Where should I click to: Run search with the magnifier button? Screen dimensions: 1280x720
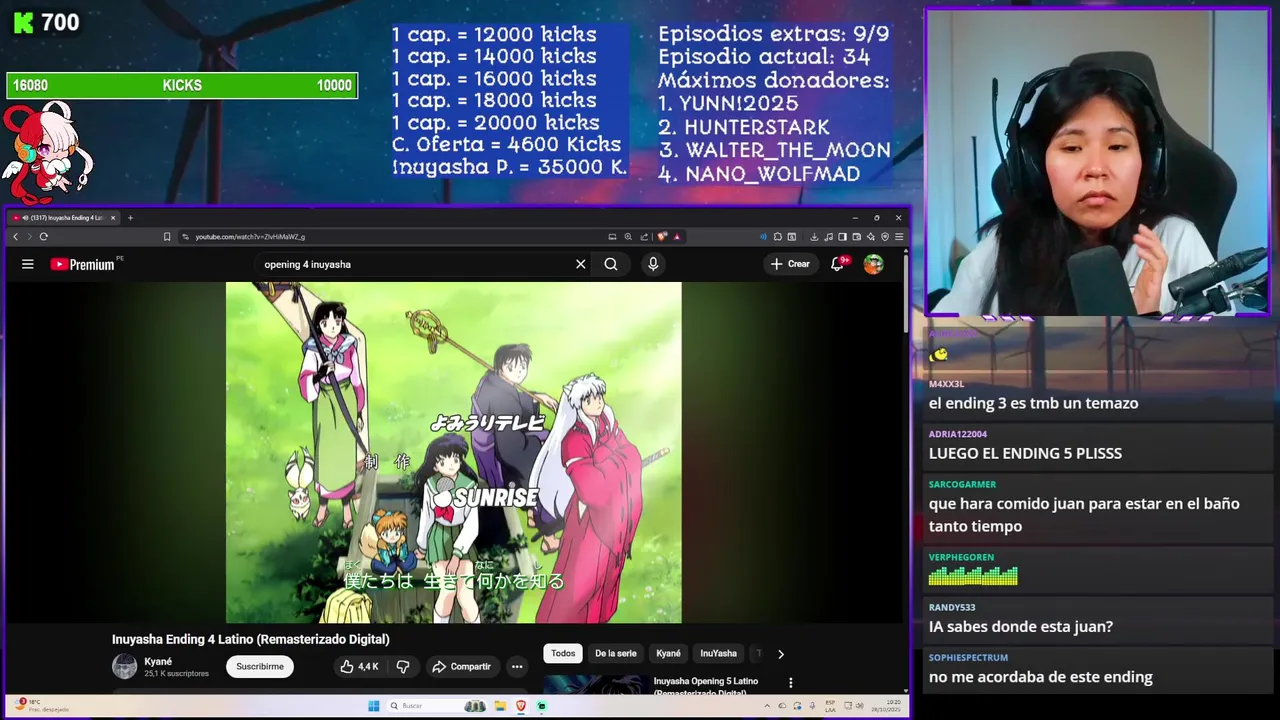click(611, 264)
